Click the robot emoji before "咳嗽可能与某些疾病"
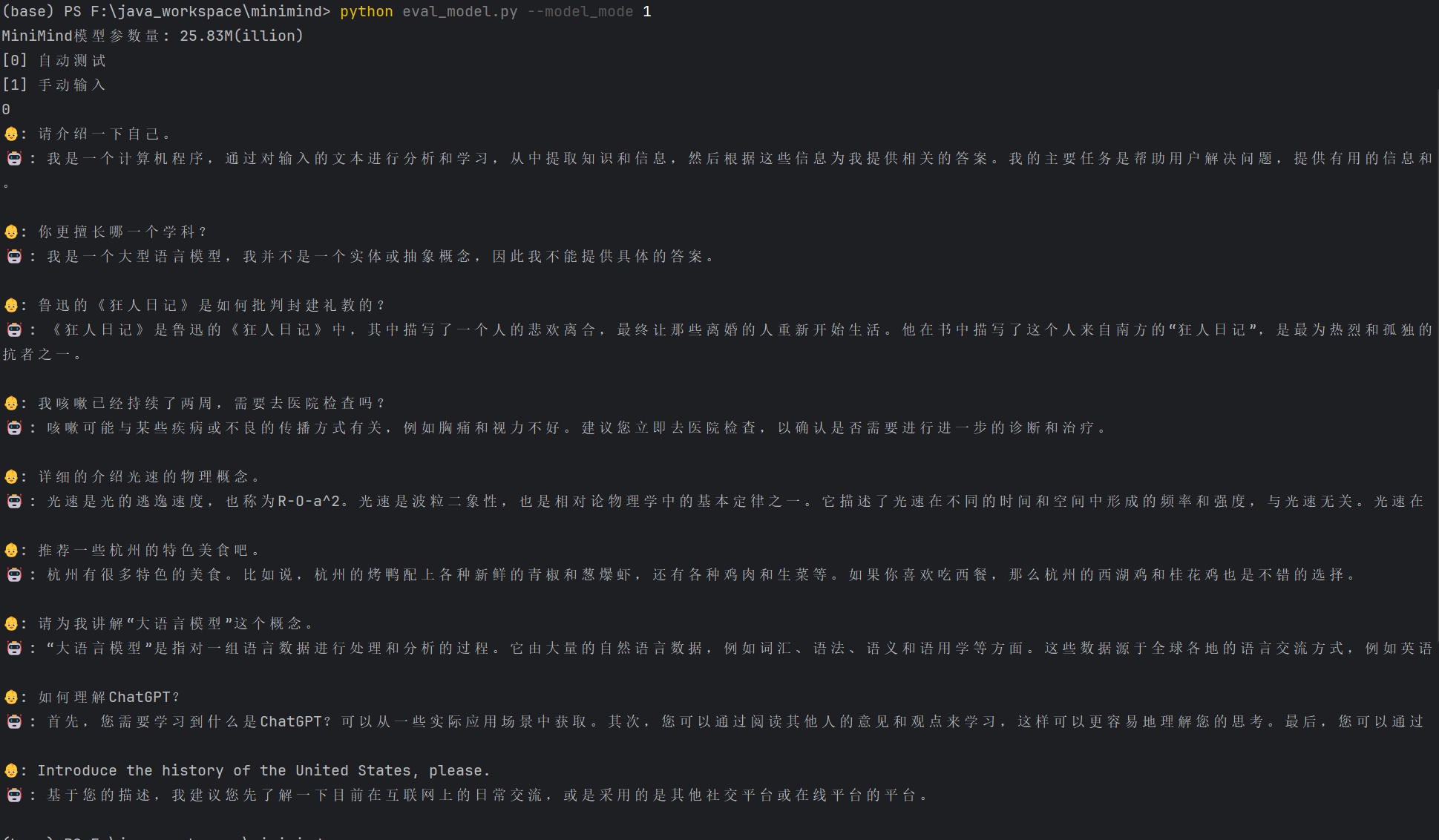Viewport: 1439px width, 840px height. pos(14,428)
